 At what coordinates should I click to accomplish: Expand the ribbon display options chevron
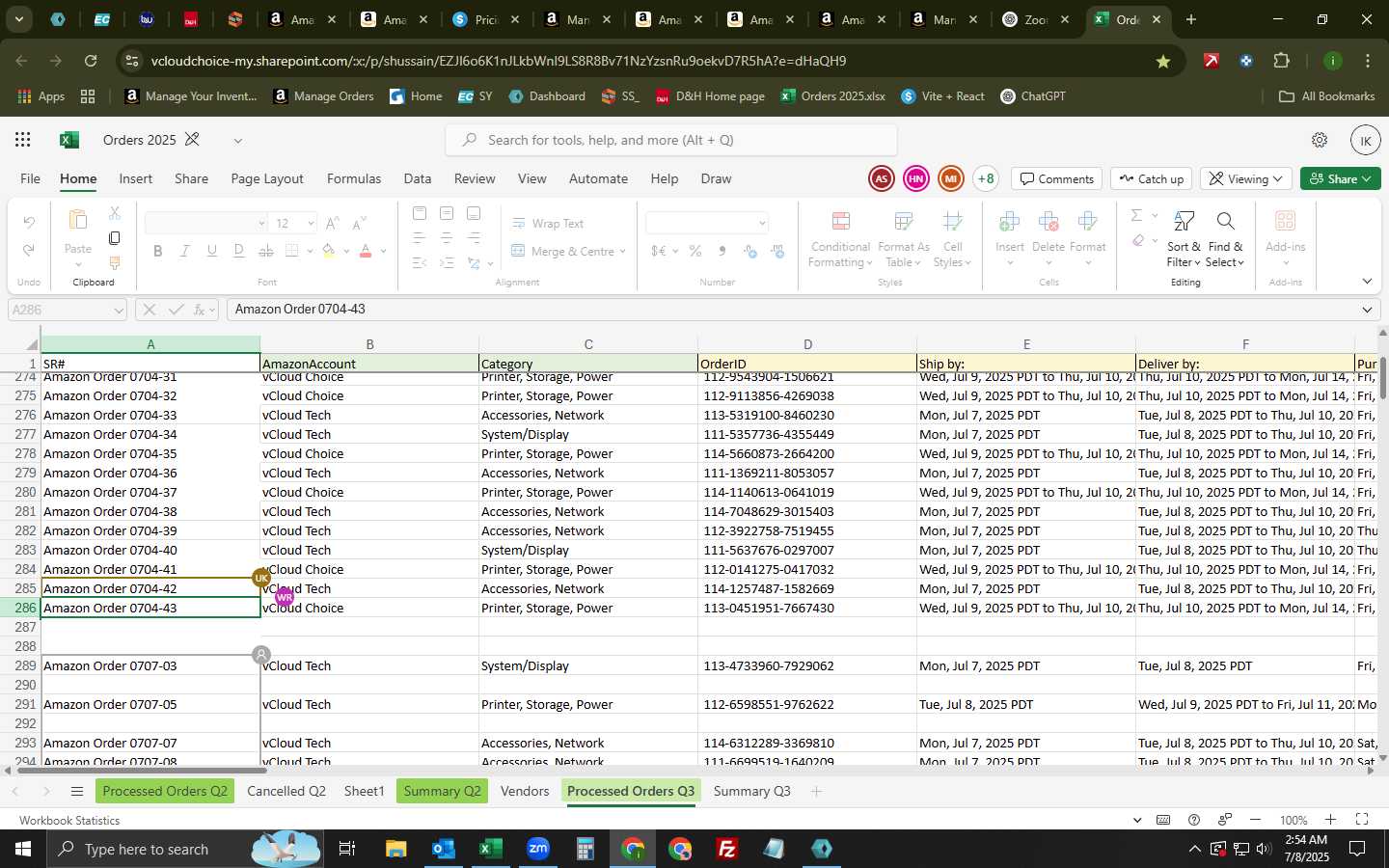(x=1367, y=281)
